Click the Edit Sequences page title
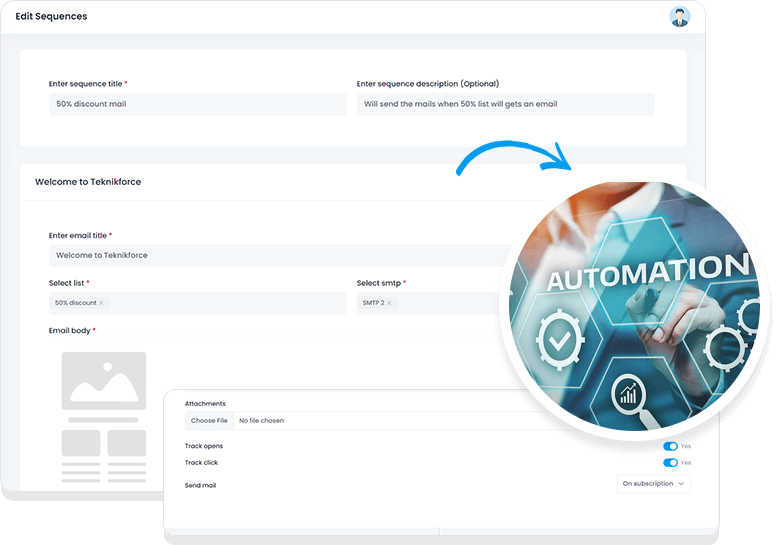Viewport: 776px width, 545px height. [51, 16]
